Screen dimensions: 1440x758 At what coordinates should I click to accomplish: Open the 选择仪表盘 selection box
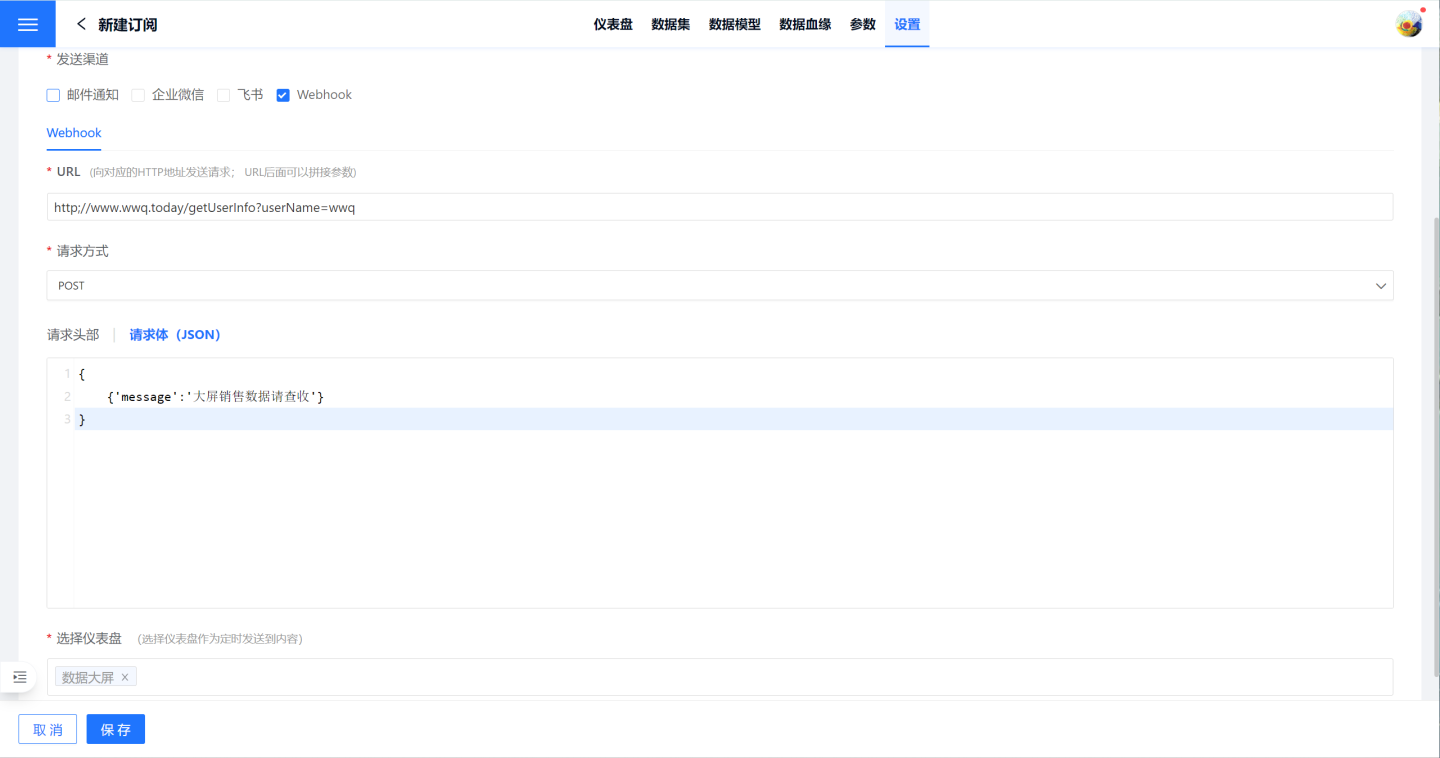pyautogui.click(x=760, y=677)
